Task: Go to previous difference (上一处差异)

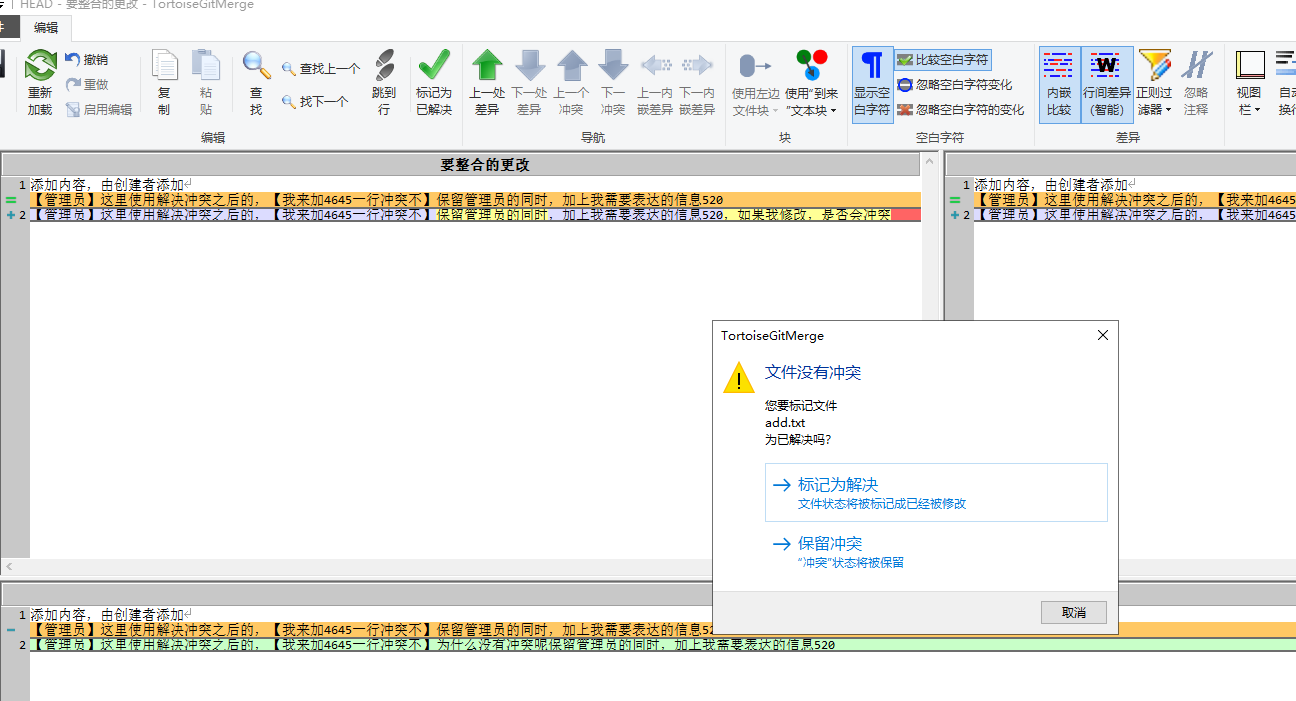Action: point(487,66)
